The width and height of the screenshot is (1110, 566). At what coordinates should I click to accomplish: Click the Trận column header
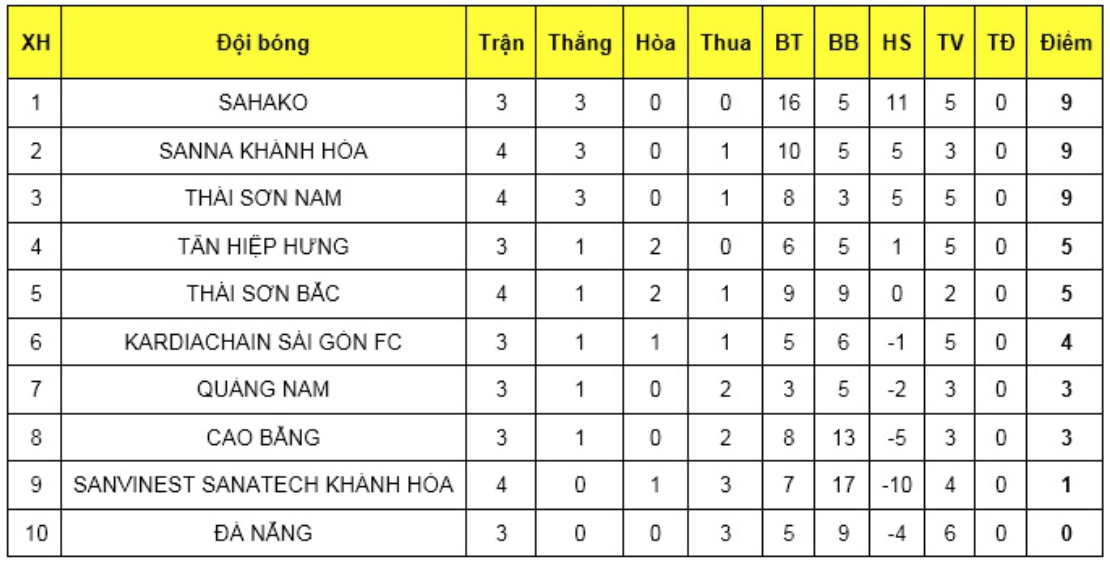tap(502, 45)
